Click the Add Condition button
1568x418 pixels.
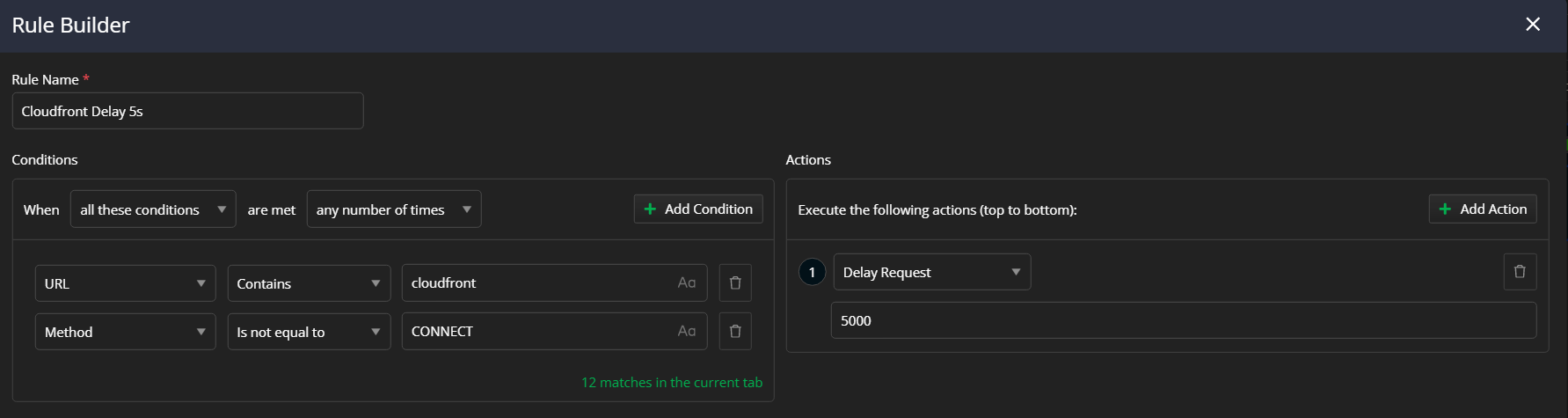coord(698,209)
